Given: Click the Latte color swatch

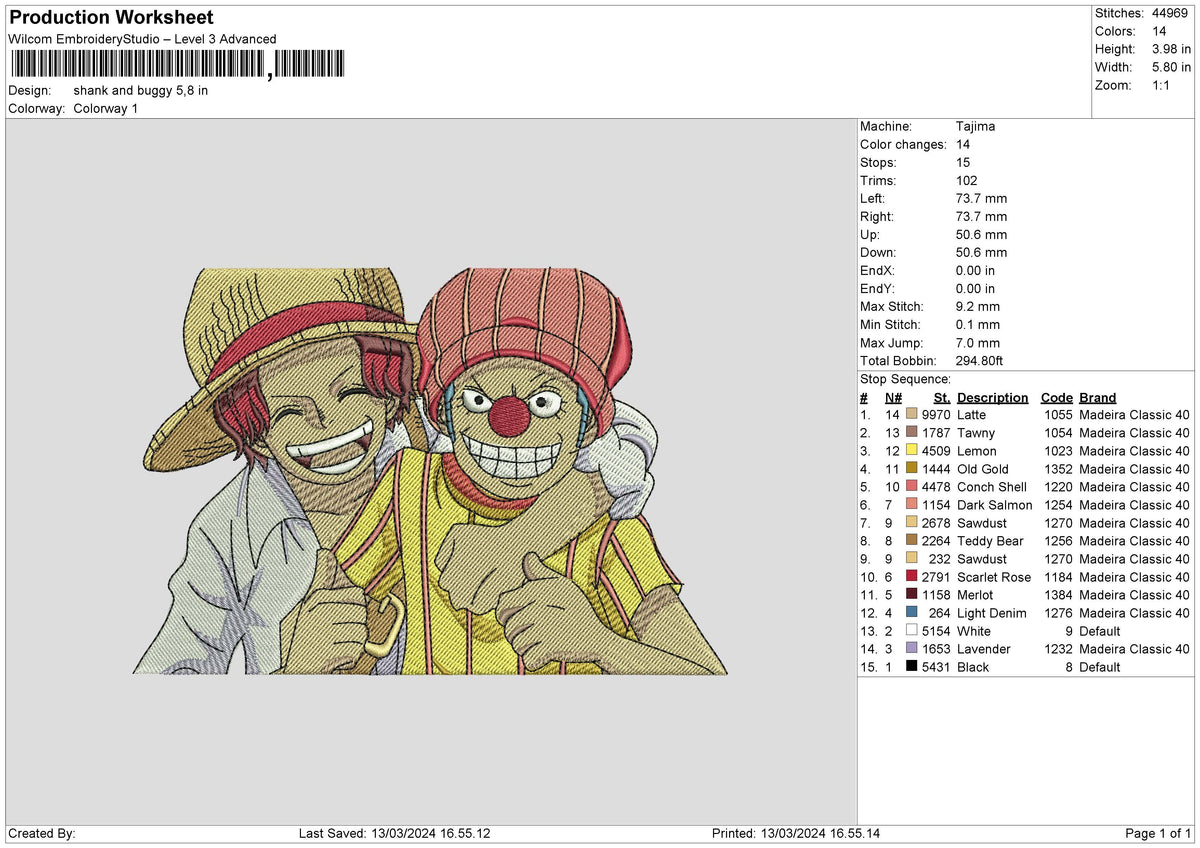Looking at the screenshot, I should pyautogui.click(x=911, y=415).
